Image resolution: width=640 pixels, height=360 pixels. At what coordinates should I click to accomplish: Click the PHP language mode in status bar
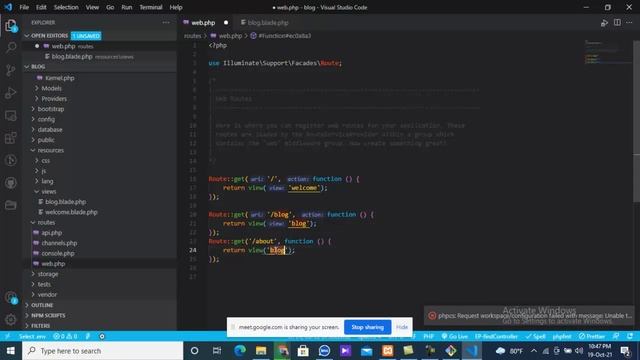429,336
